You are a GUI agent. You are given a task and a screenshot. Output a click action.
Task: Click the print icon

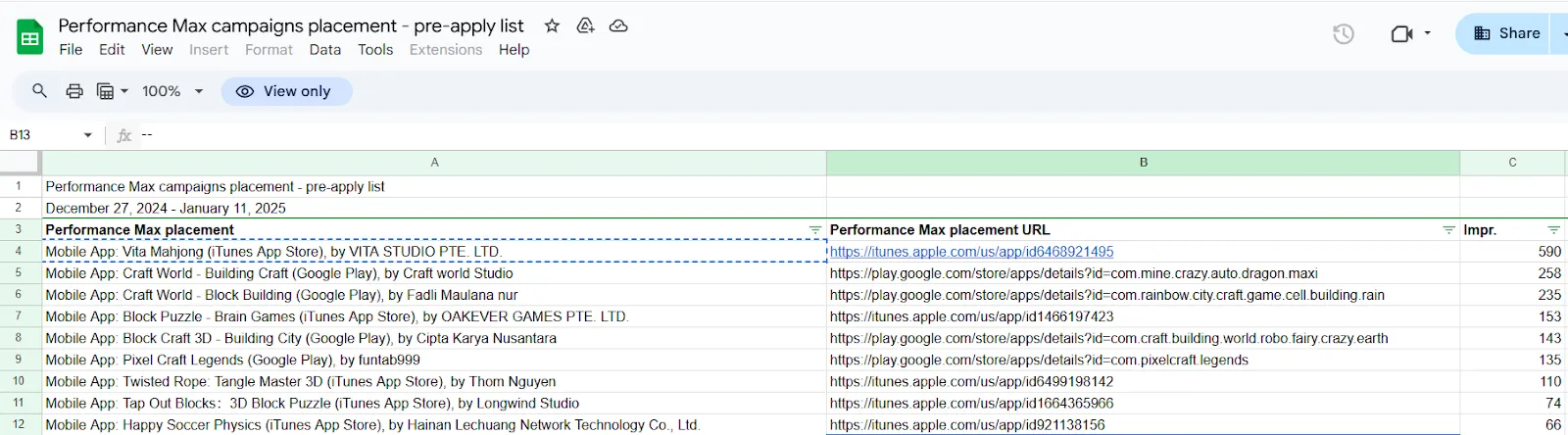click(x=74, y=91)
